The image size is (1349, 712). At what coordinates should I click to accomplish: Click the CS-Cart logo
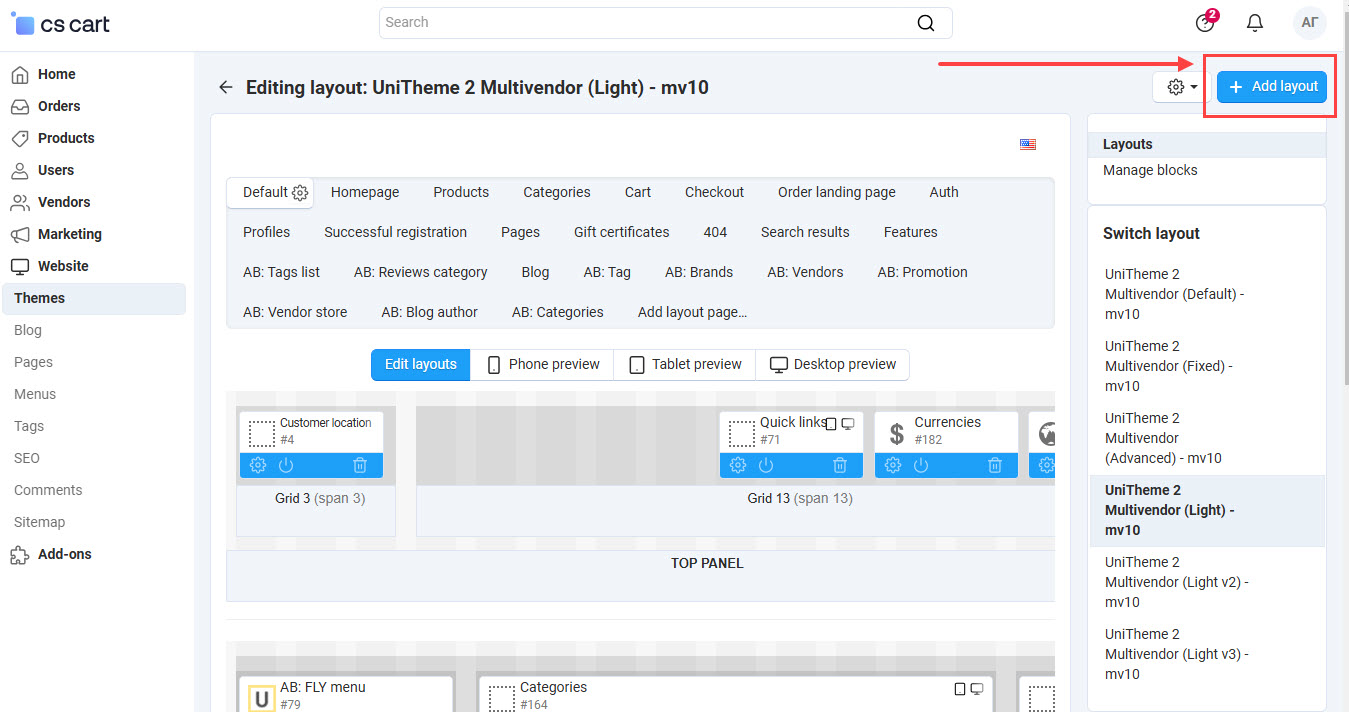pos(60,24)
